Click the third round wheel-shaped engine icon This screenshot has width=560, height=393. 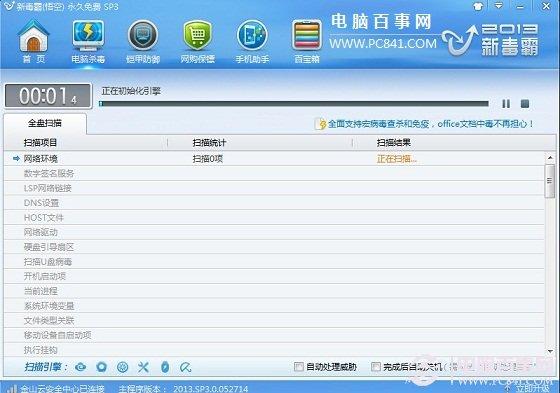(123, 367)
